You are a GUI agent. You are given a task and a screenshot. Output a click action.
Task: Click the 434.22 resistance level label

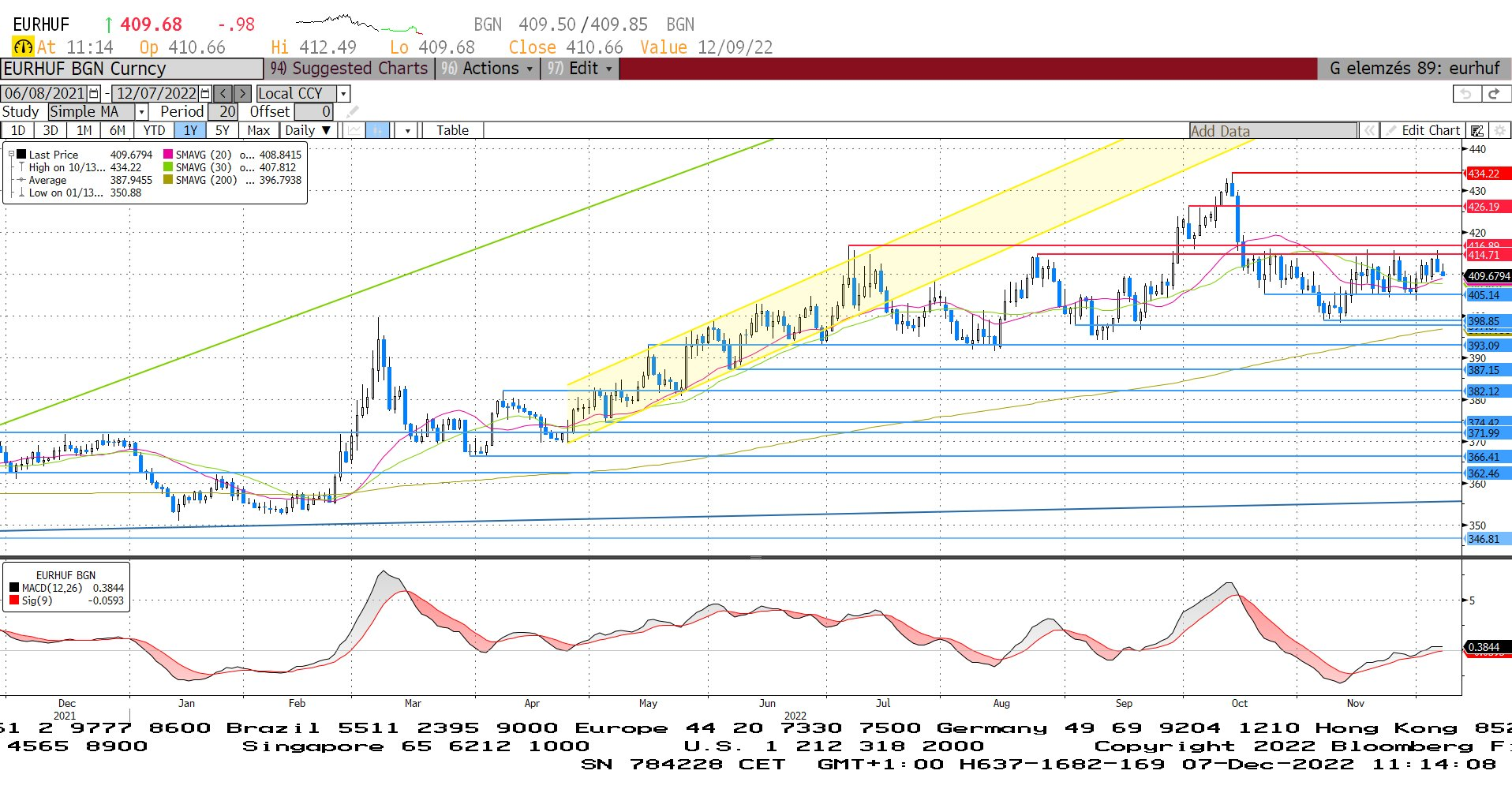tap(1488, 174)
